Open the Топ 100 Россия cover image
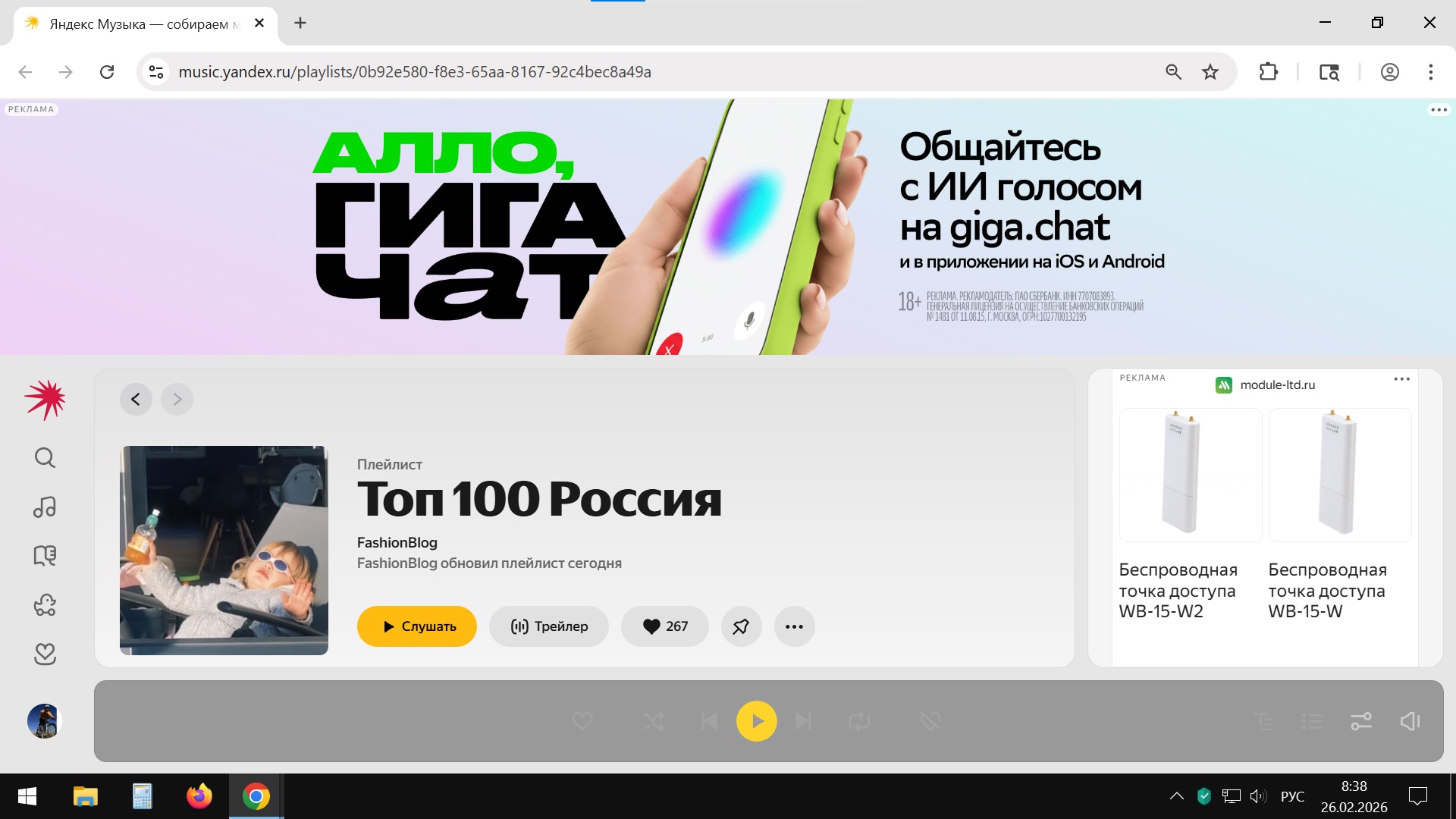Viewport: 1456px width, 819px height. click(x=224, y=550)
